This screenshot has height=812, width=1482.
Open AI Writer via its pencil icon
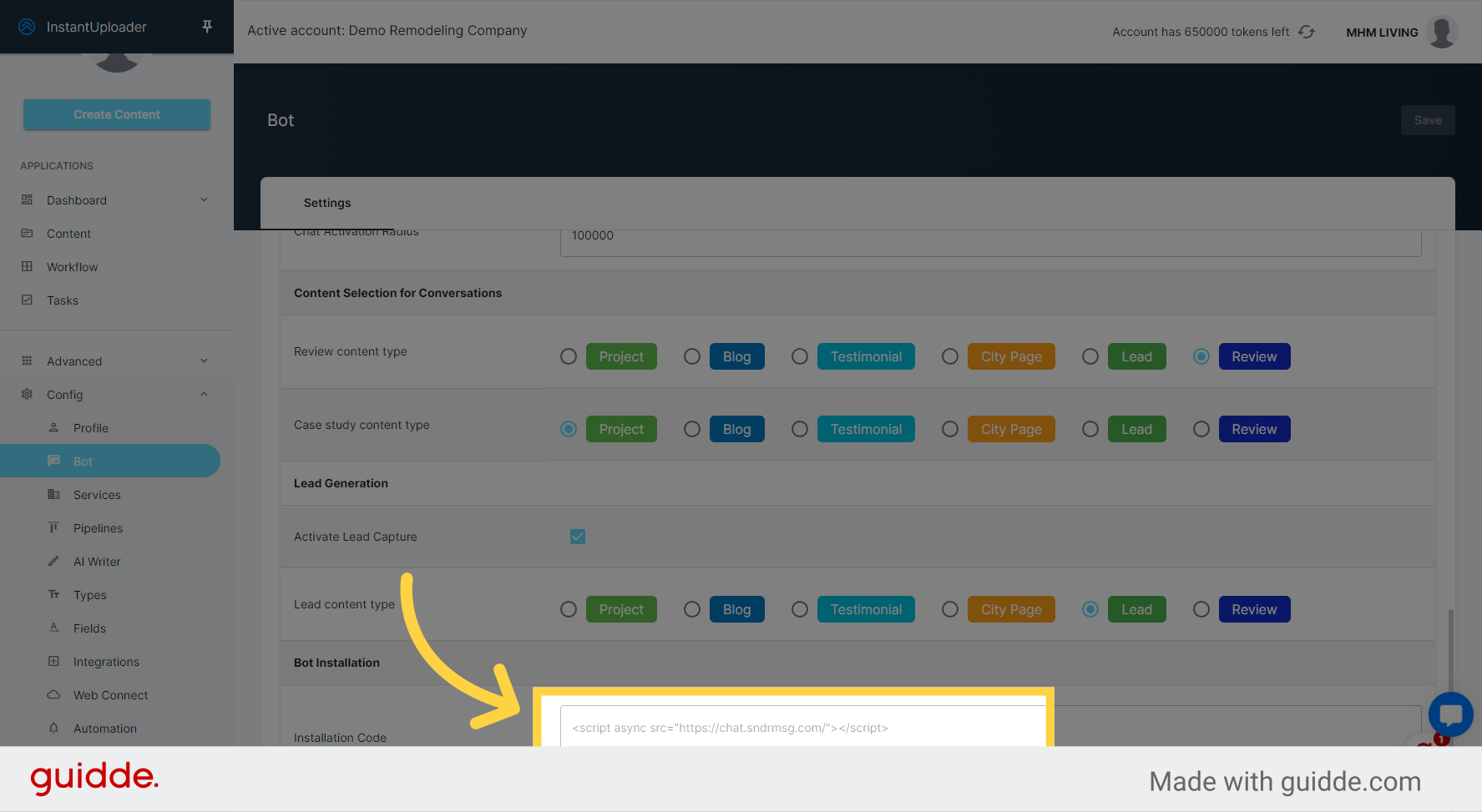coord(53,561)
